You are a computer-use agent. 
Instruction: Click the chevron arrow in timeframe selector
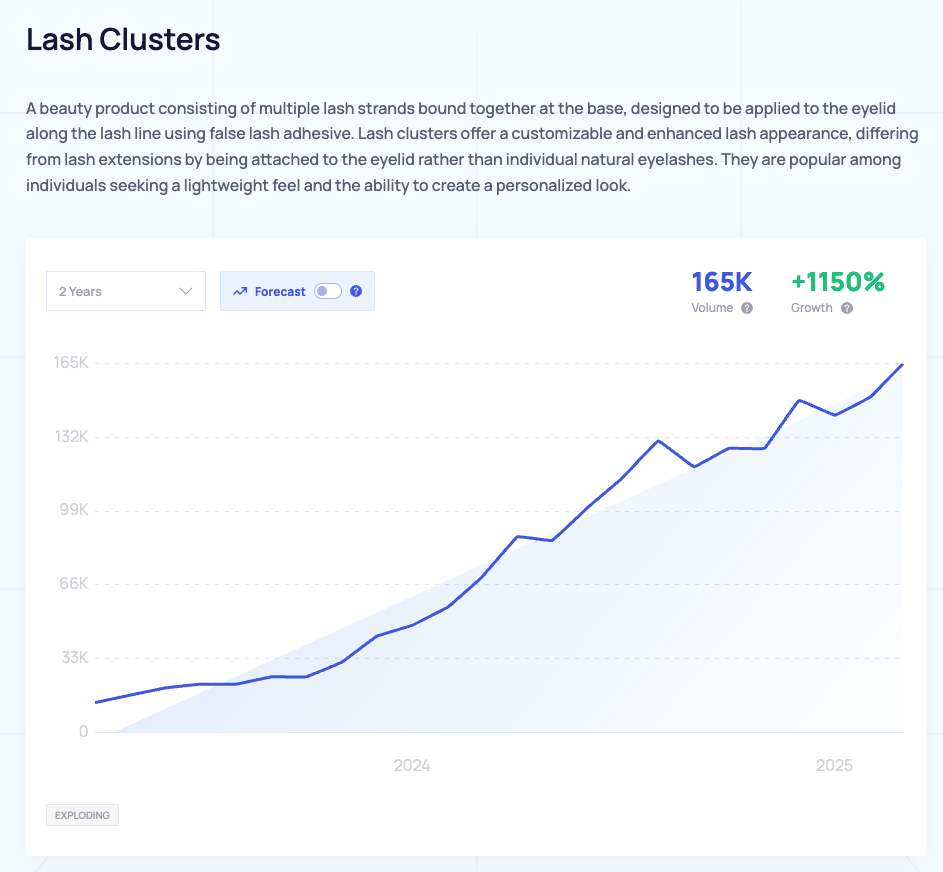tap(186, 291)
